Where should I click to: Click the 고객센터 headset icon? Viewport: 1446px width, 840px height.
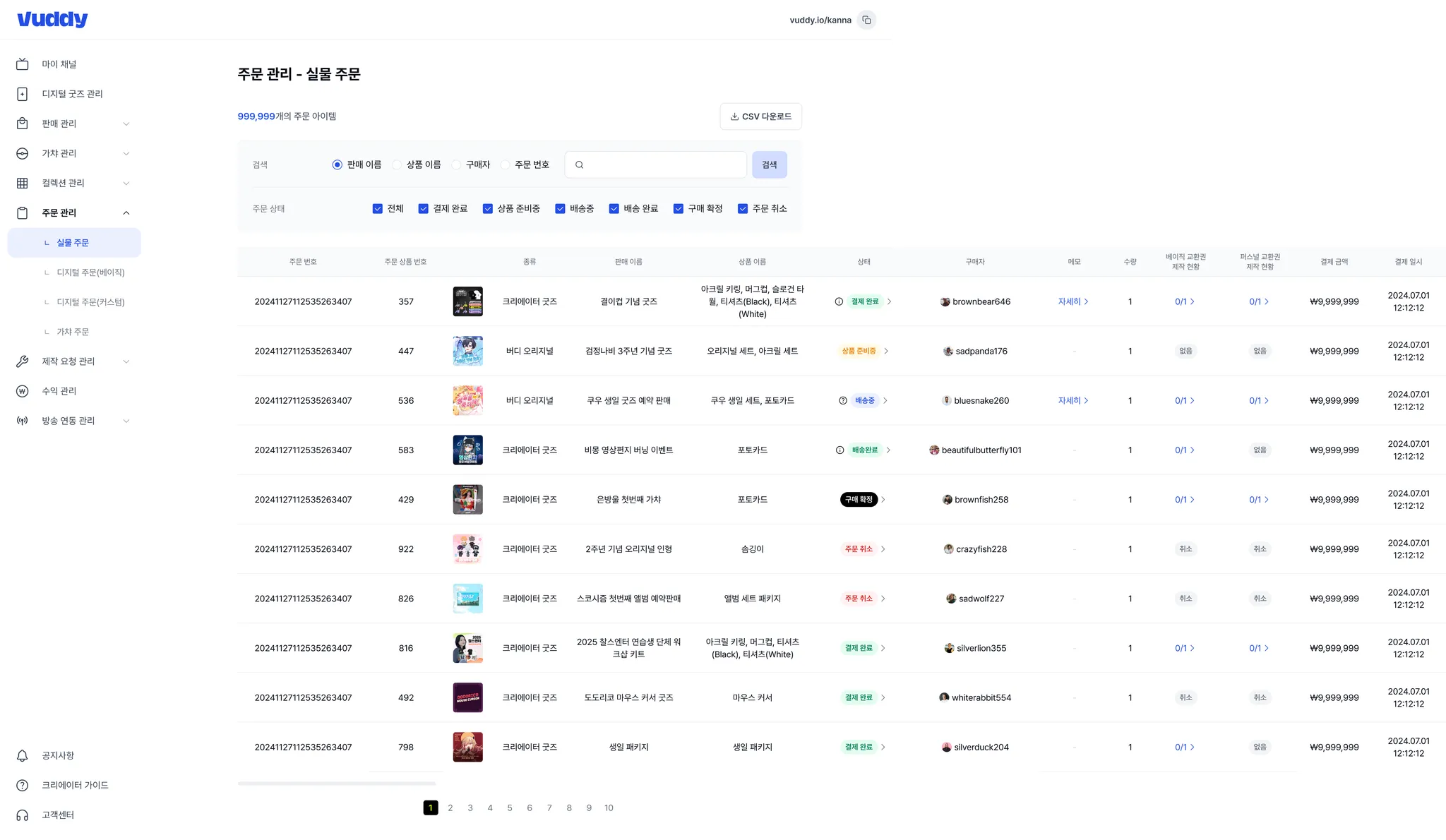[23, 815]
